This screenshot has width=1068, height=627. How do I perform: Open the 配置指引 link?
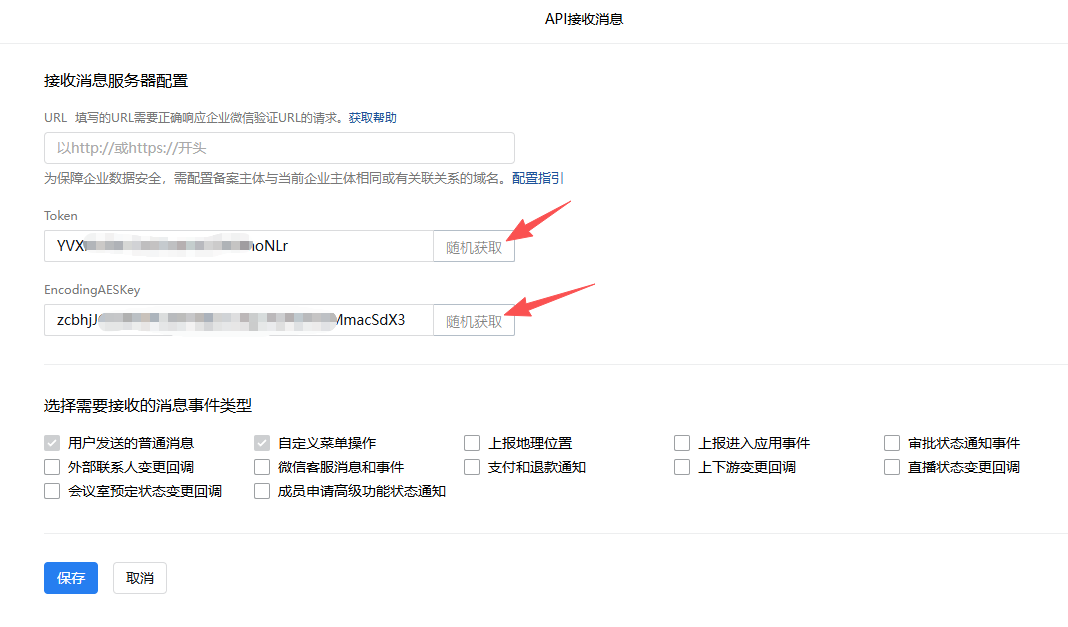click(537, 178)
